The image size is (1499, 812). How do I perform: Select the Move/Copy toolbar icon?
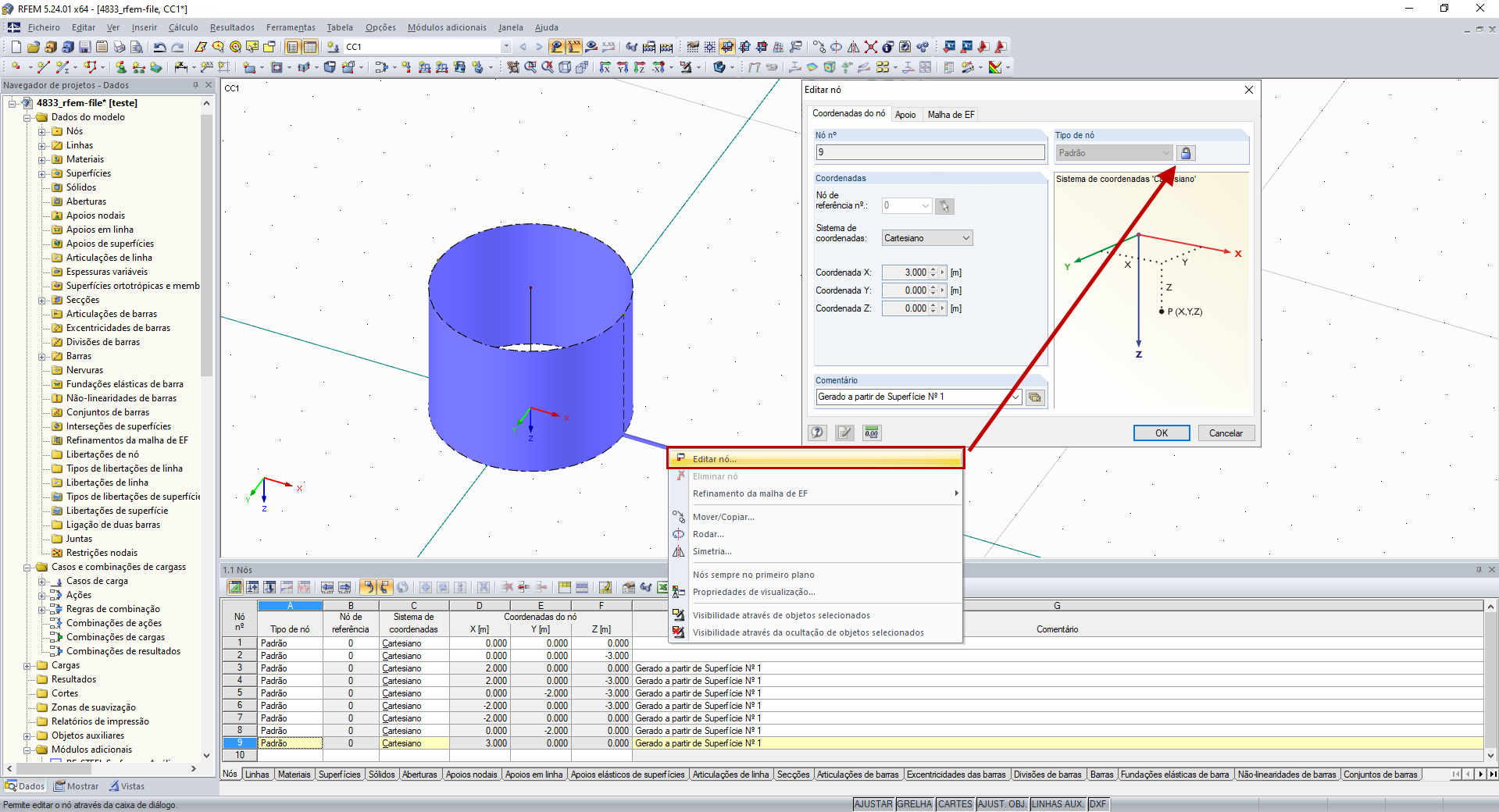click(819, 47)
